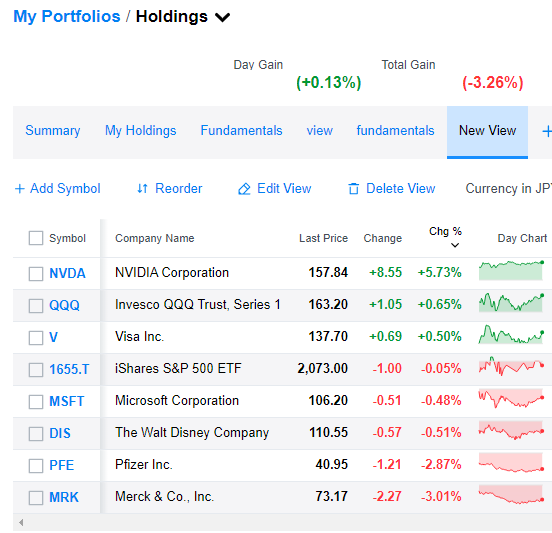Go to My Portfolios breadcrumb link
Viewport: 552px width, 533px height.
point(67,17)
